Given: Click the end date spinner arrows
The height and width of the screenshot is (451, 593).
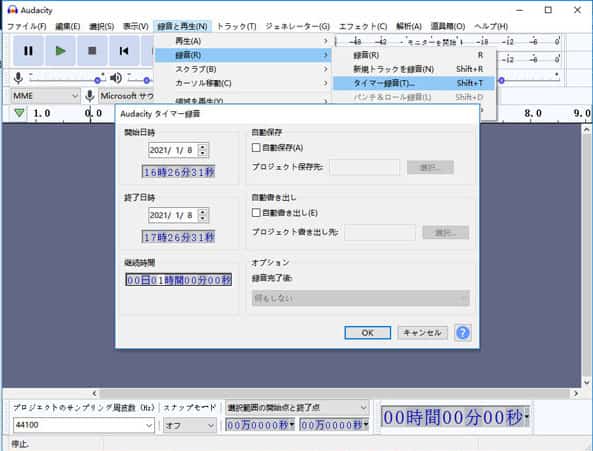Looking at the screenshot, I should [203, 215].
